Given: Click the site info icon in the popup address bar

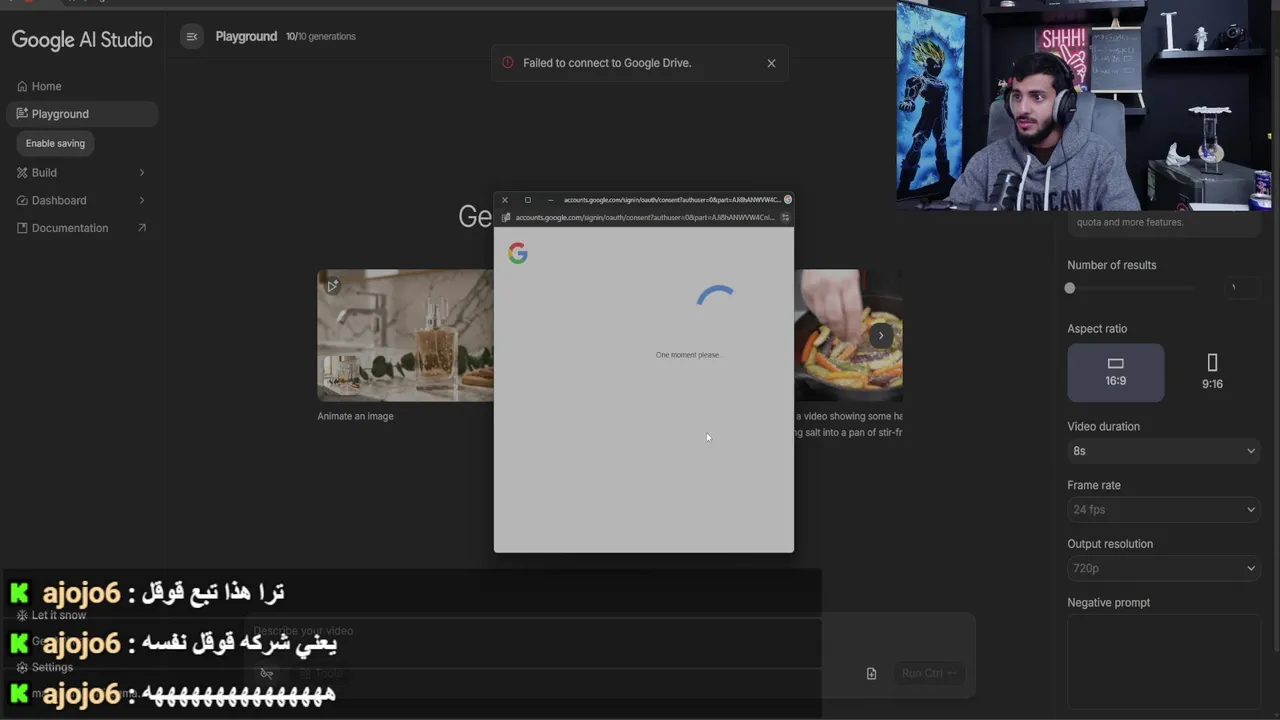Looking at the screenshot, I should (x=506, y=217).
